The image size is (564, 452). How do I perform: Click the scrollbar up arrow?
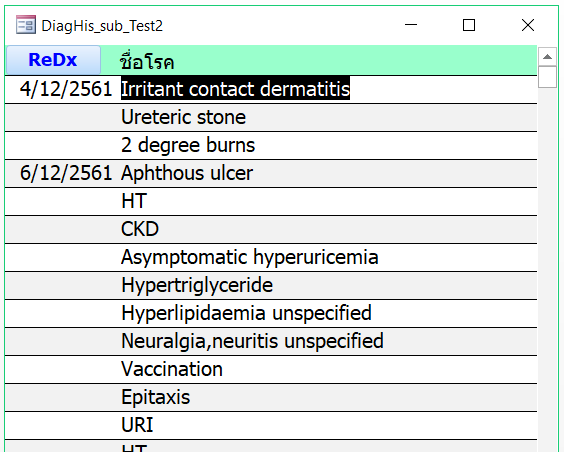tap(547, 56)
